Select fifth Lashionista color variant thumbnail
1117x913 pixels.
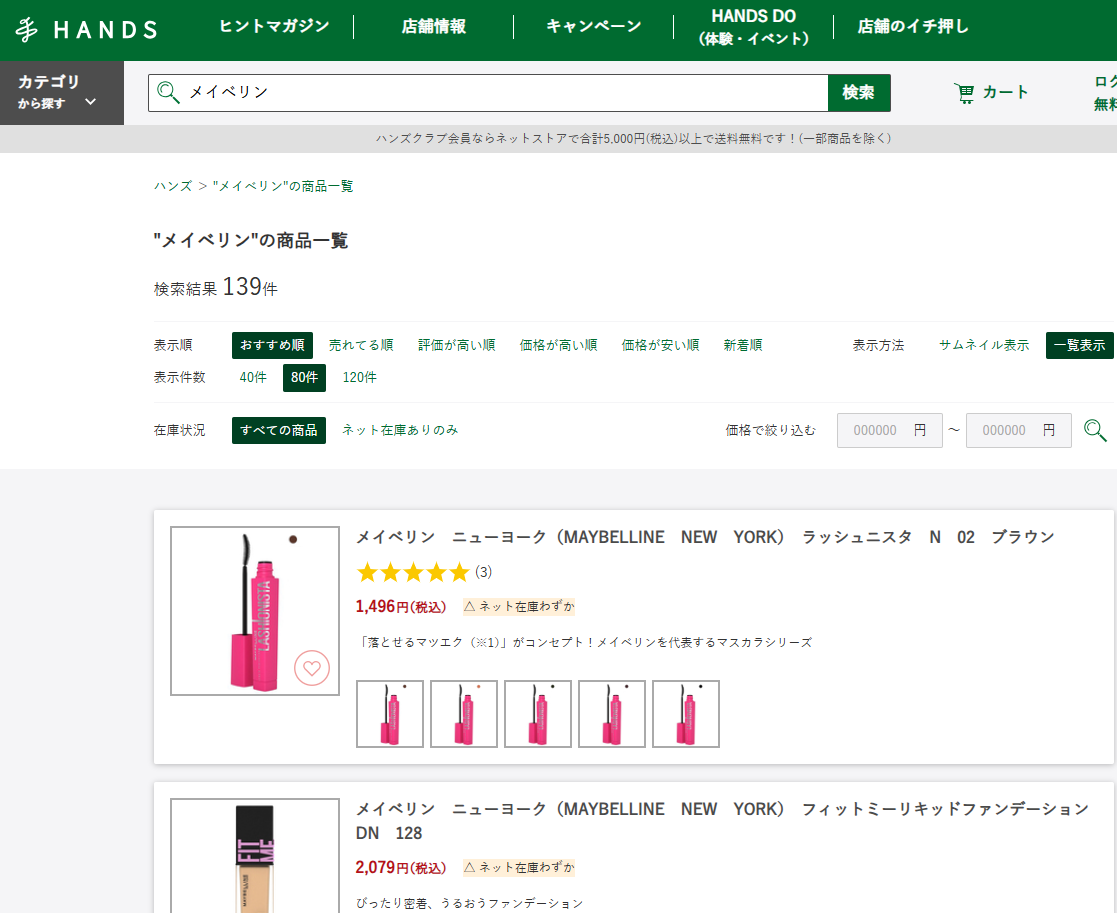click(686, 714)
